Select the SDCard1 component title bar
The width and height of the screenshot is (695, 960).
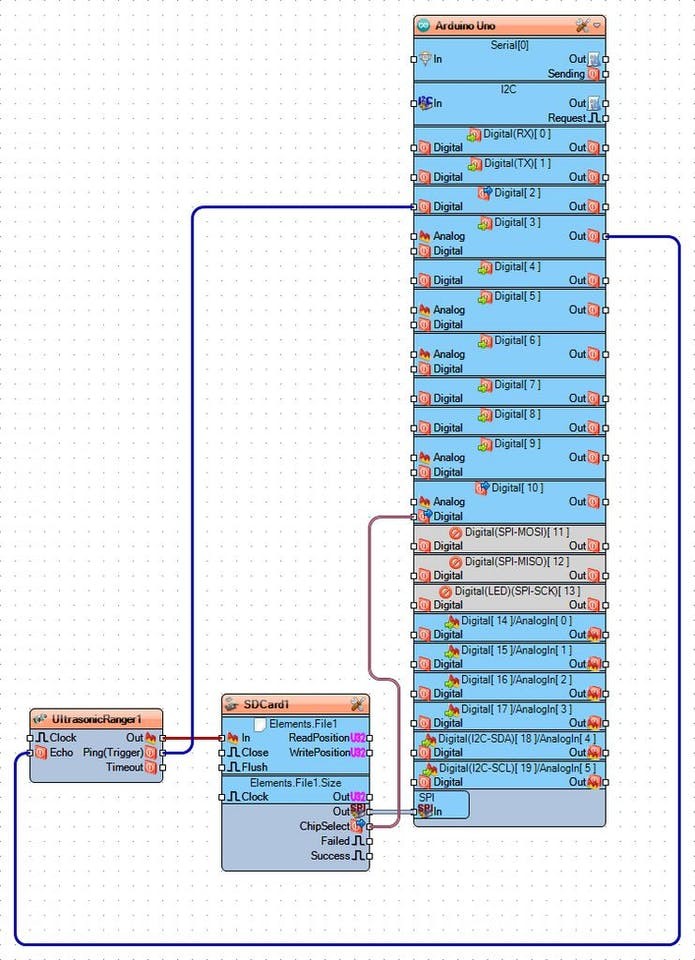295,704
